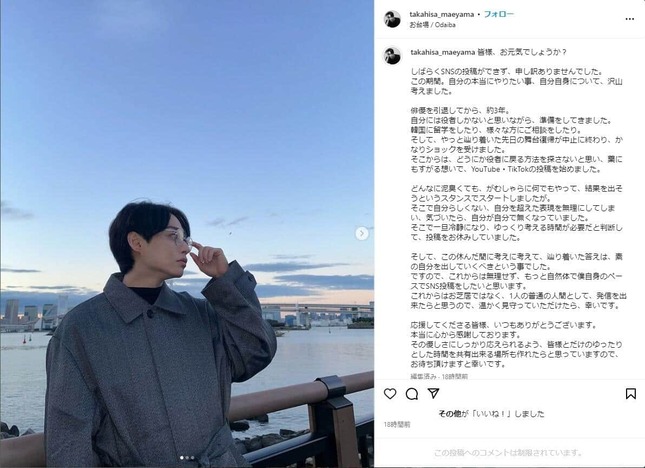645x468 pixels.
Task: Open the takahisa_maeyama username in the header
Action: click(441, 14)
